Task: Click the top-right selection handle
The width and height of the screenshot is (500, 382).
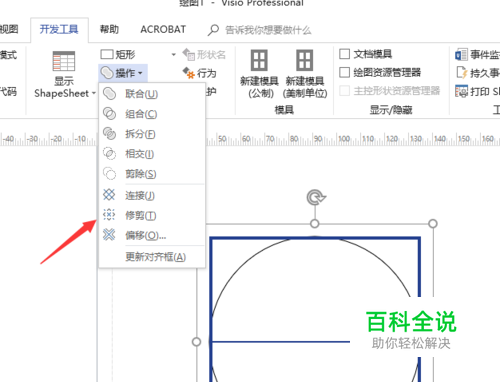Action: click(x=433, y=224)
